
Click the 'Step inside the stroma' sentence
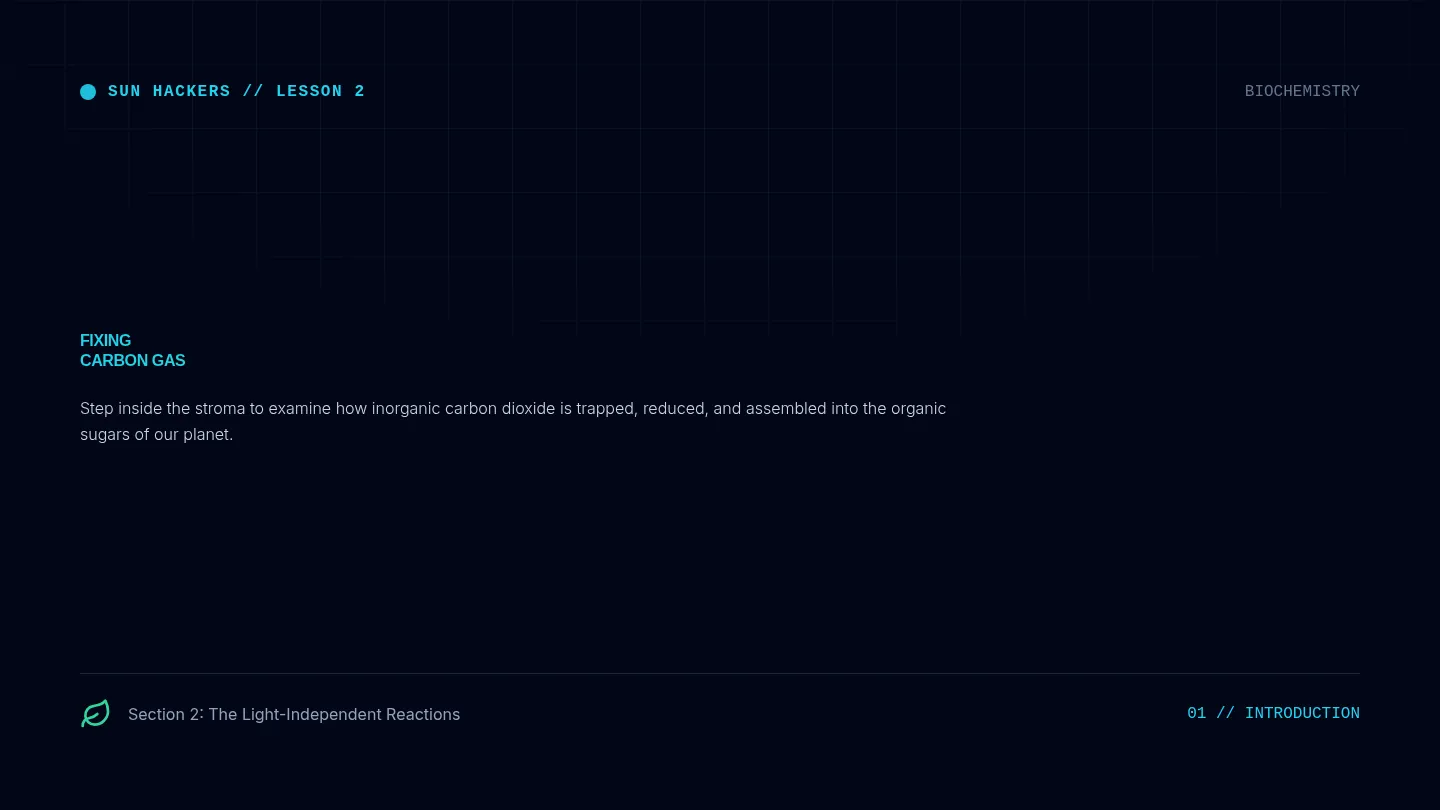point(513,408)
